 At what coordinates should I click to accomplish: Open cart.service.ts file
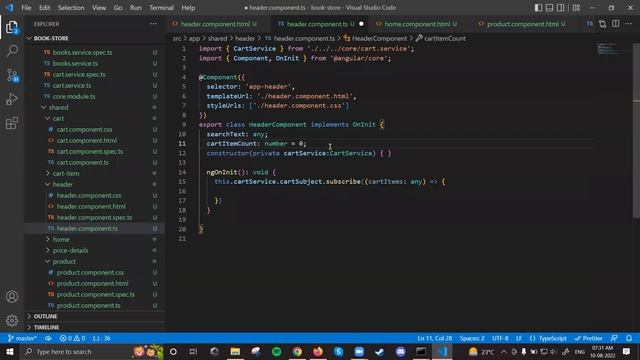coord(72,85)
